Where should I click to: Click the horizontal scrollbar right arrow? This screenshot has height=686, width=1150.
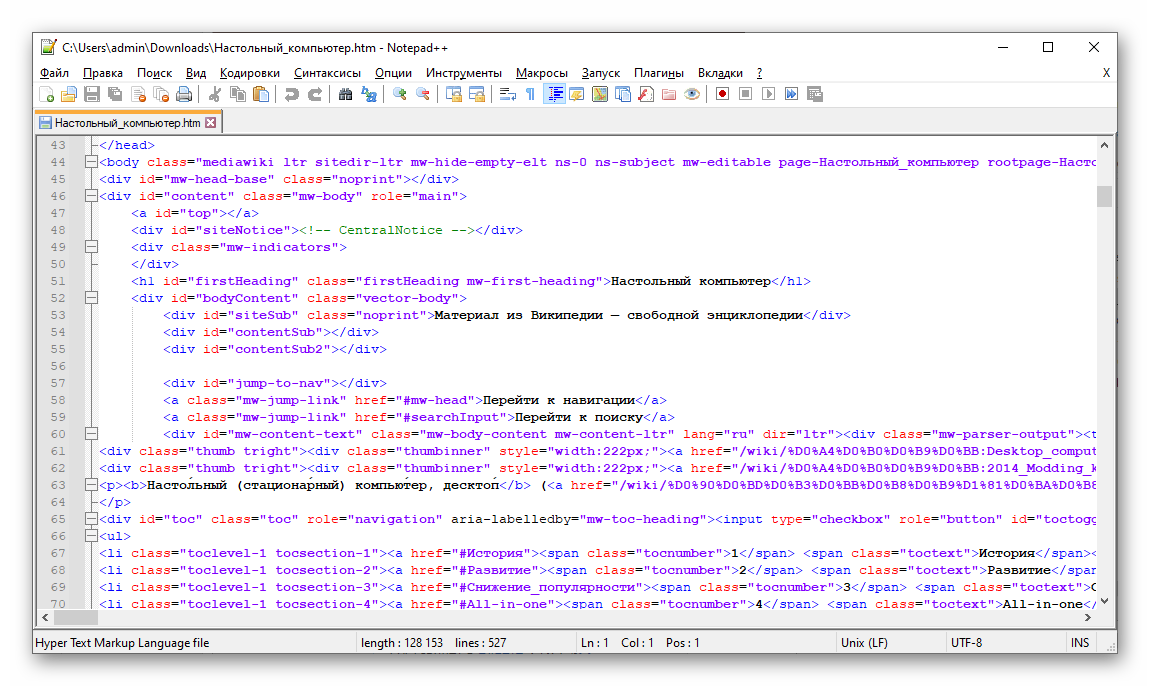(x=1087, y=620)
